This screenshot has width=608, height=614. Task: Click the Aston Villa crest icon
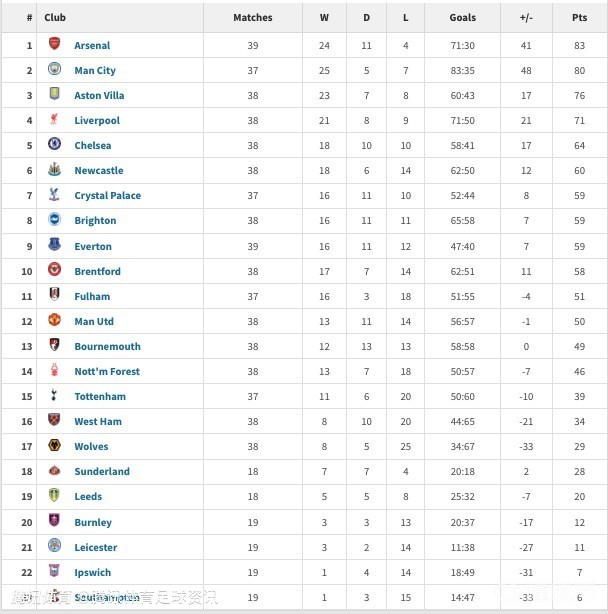[54, 95]
